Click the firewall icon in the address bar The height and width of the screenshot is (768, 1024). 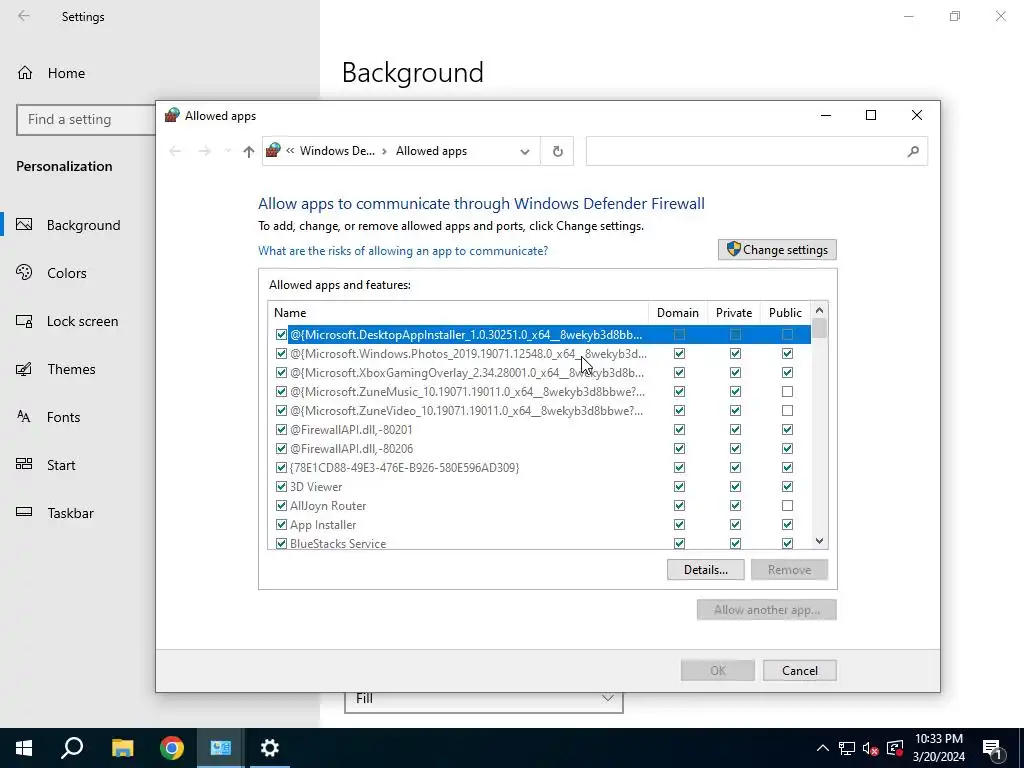(274, 150)
